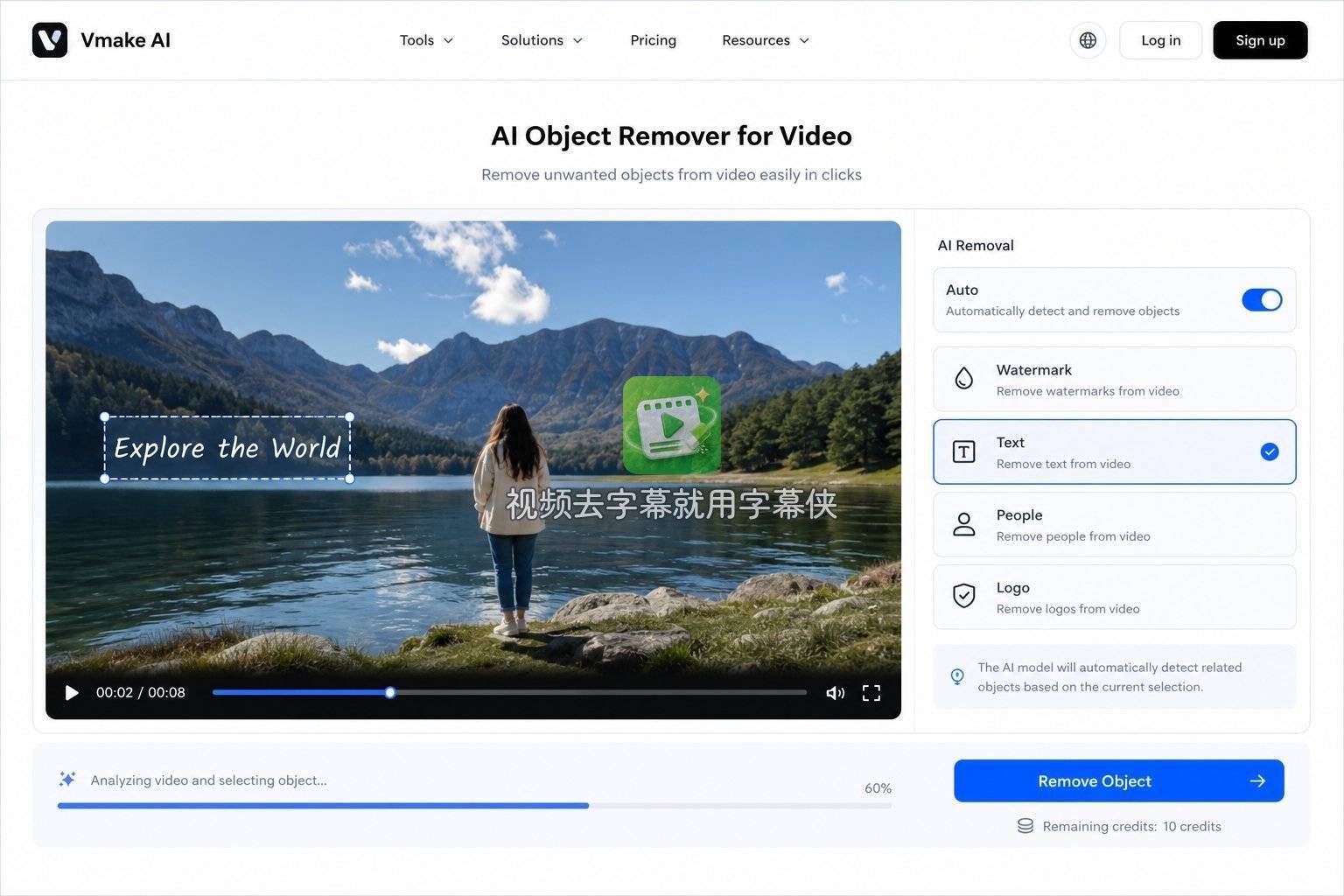Click the bottom-right handle of the text selection

coord(350,479)
